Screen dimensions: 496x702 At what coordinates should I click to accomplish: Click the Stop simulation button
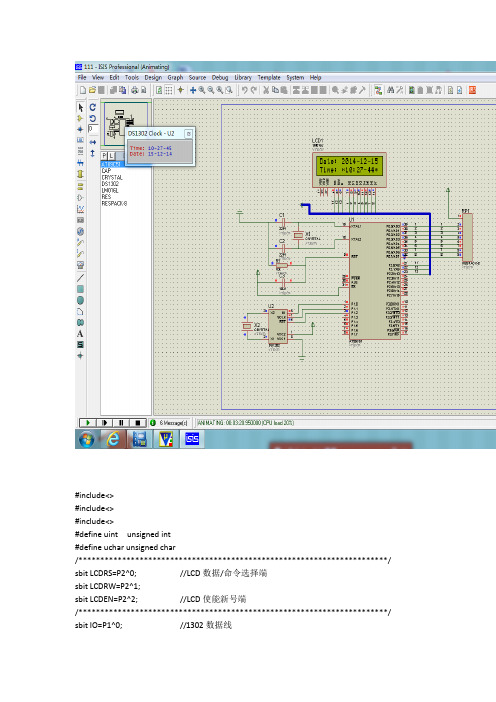tap(138, 423)
